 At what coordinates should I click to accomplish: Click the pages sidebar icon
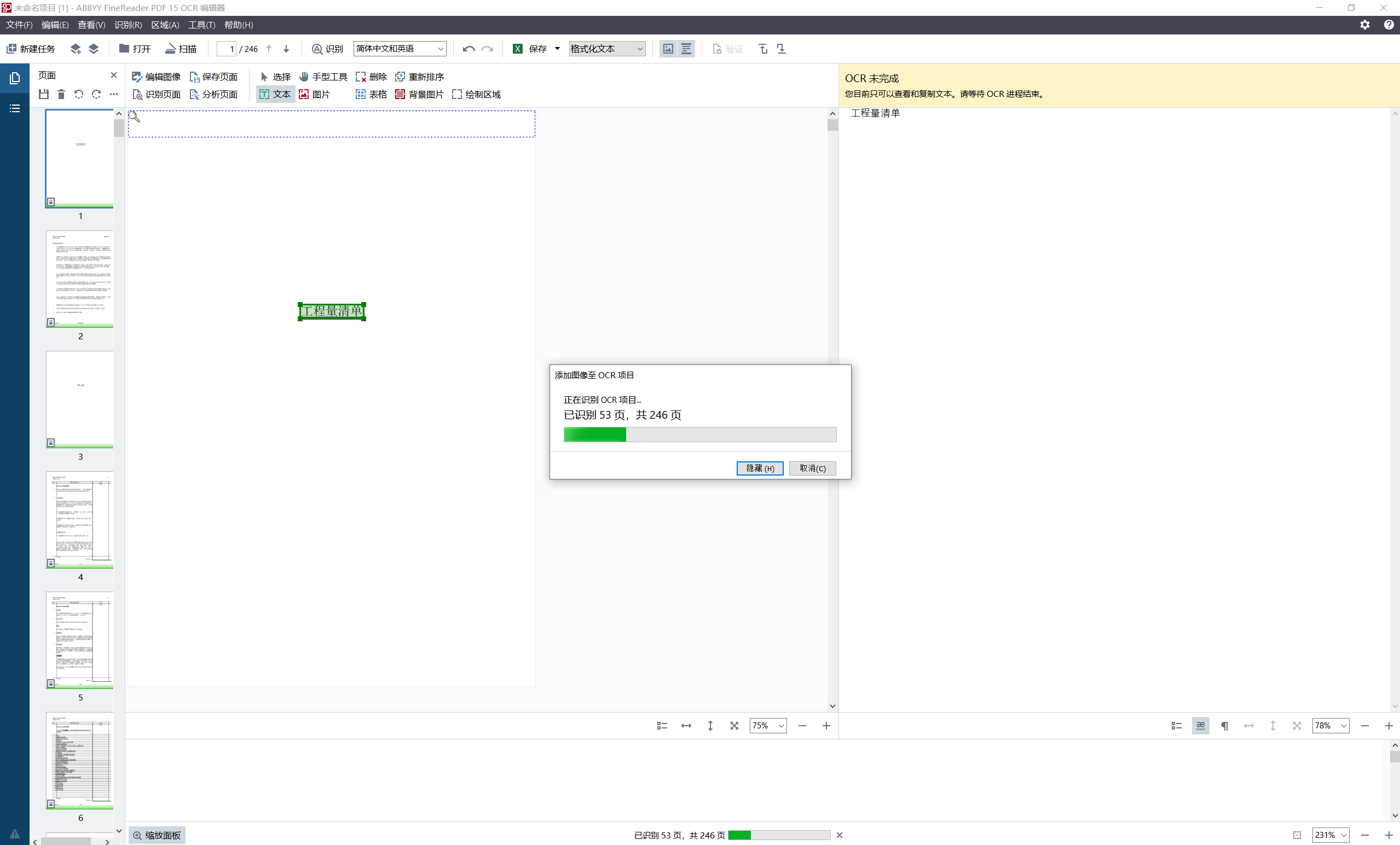point(15,78)
